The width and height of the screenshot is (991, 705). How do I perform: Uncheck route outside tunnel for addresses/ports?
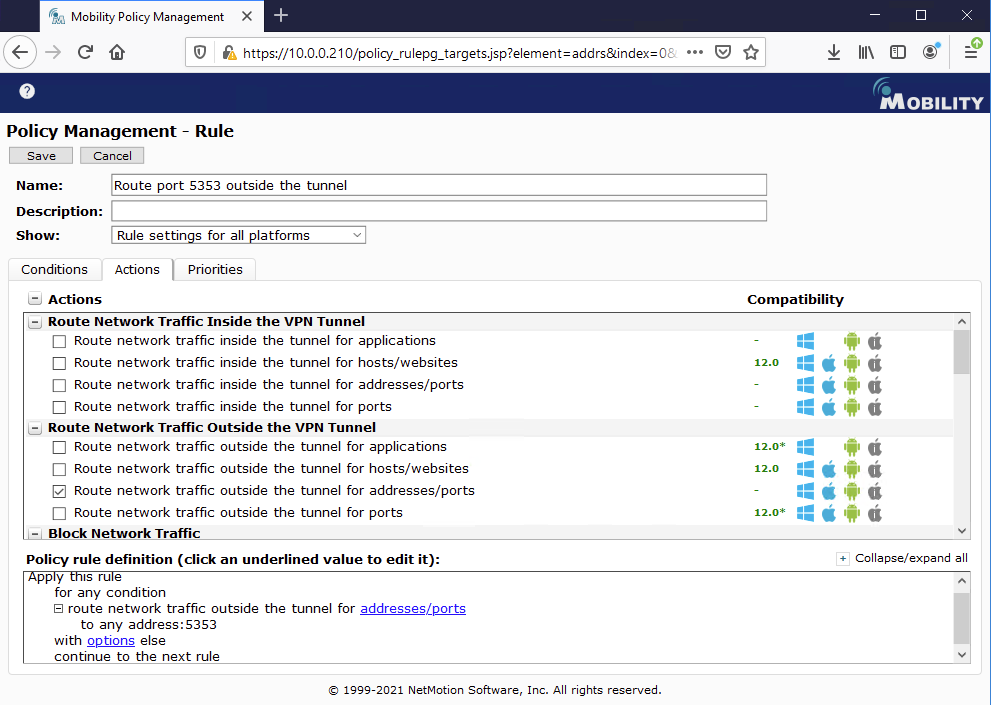click(60, 491)
